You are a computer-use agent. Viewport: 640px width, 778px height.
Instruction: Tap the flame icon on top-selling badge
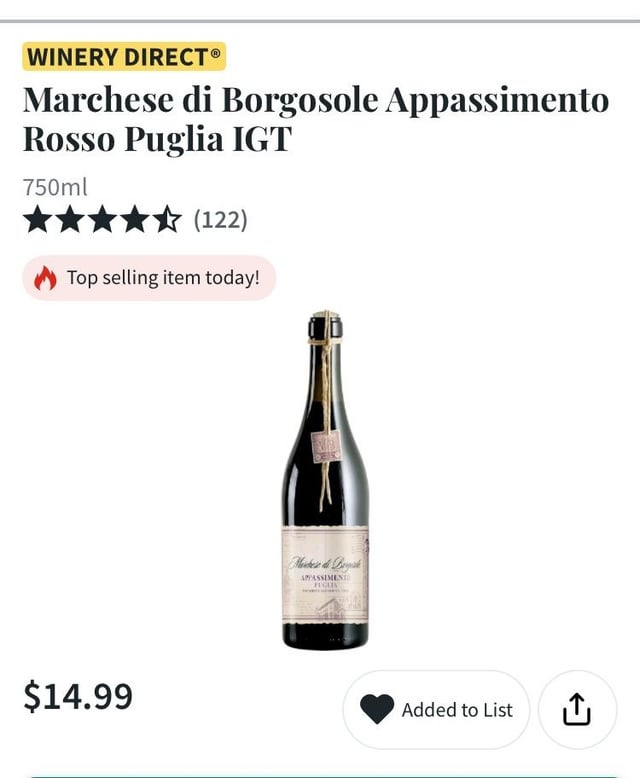point(46,278)
